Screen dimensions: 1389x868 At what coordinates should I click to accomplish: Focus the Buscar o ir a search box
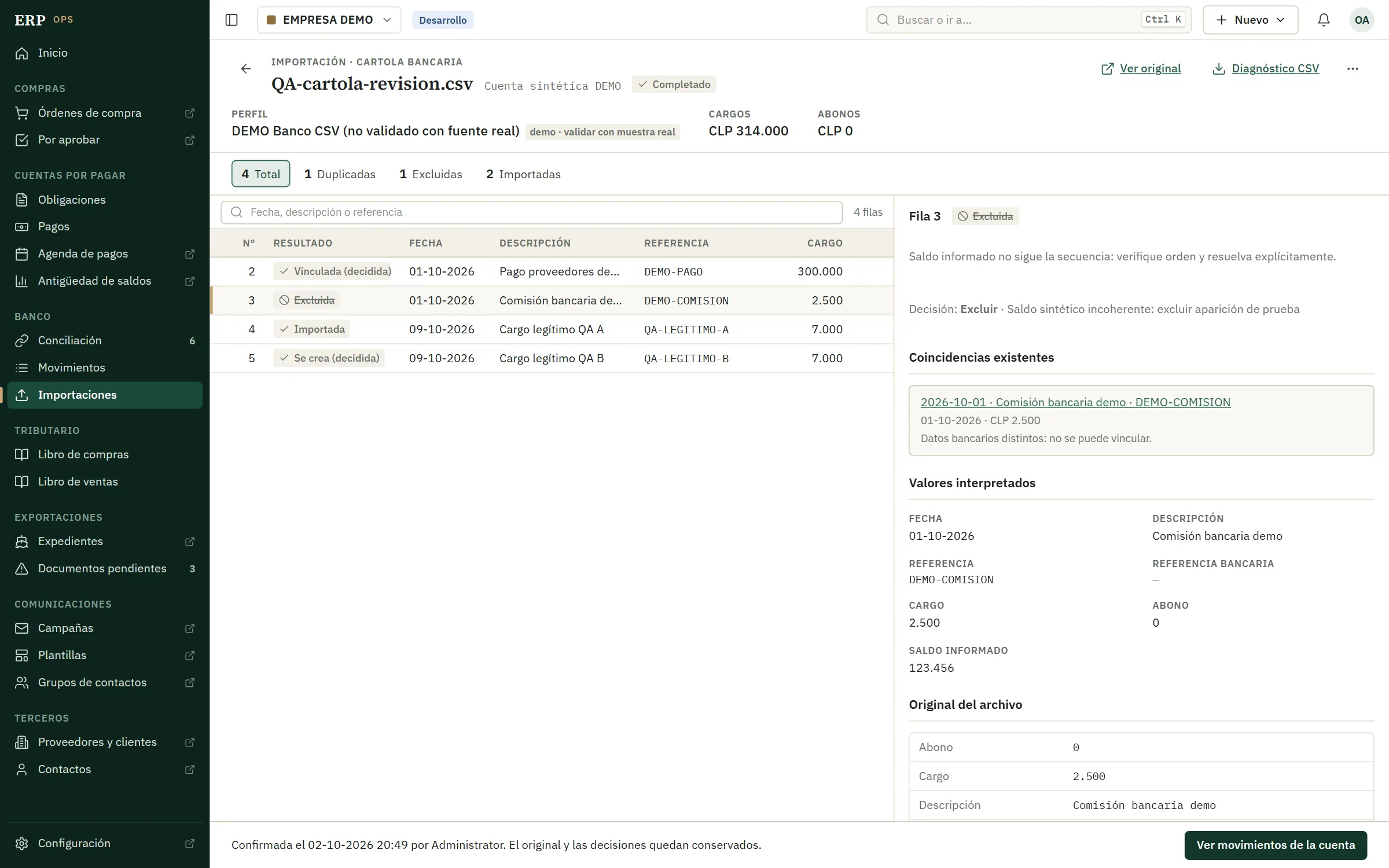1028,20
